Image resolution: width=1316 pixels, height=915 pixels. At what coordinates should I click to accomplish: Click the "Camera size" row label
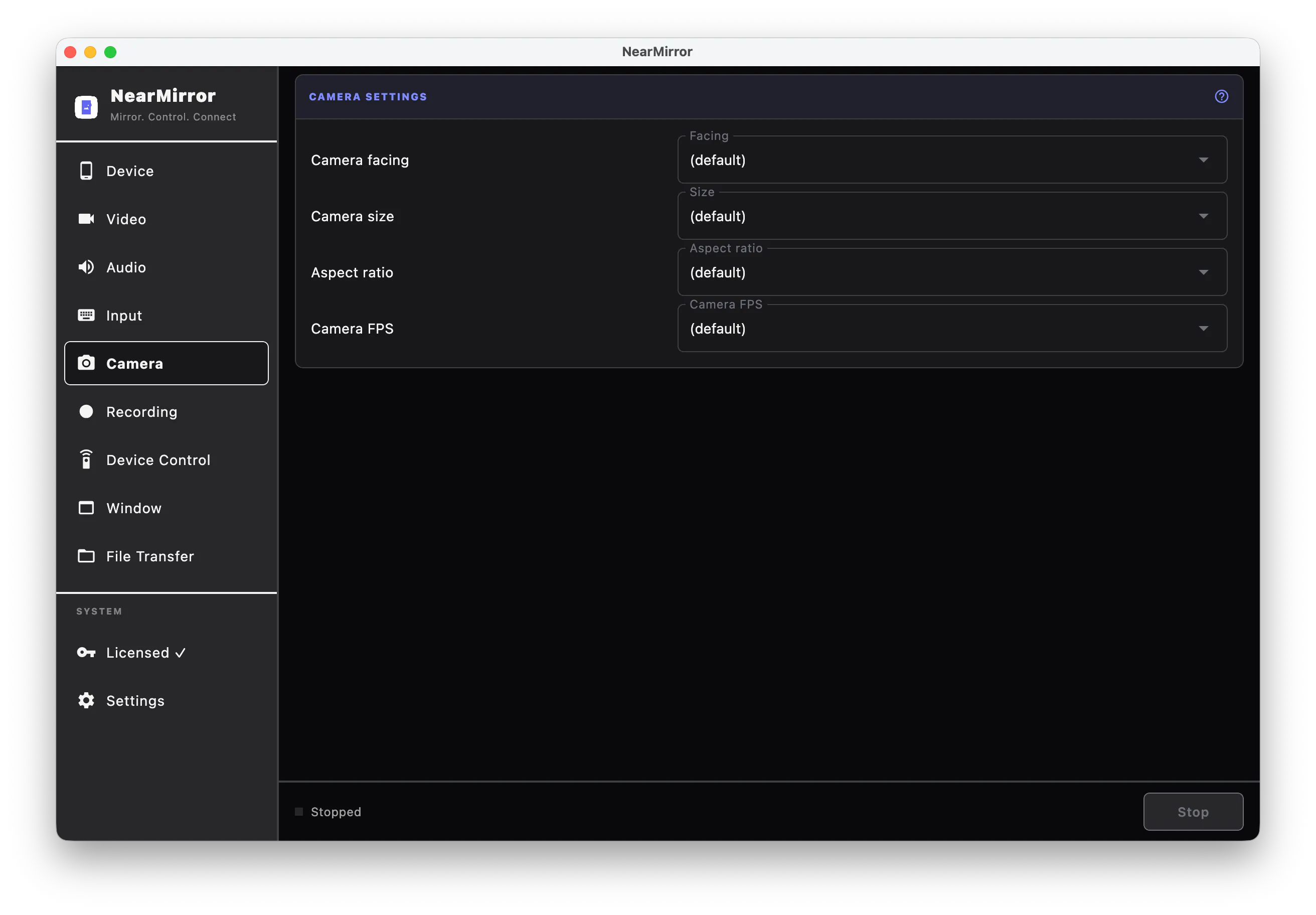point(353,216)
